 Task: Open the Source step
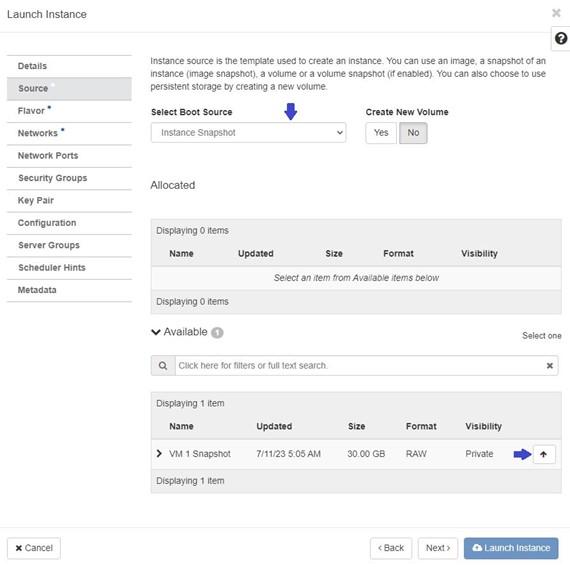click(x=69, y=88)
